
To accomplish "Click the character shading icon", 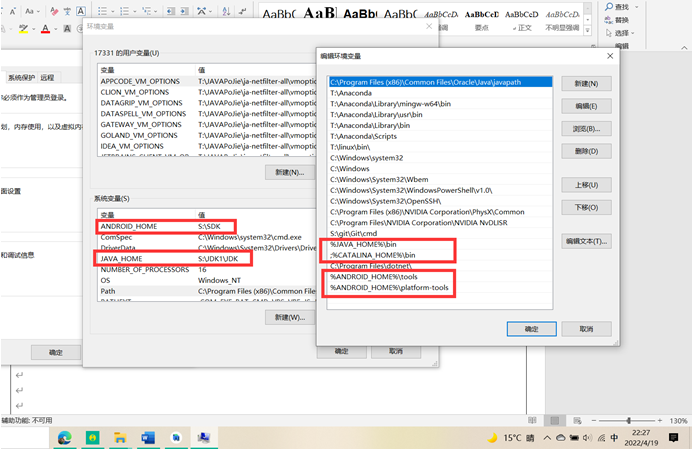I will (x=67, y=29).
